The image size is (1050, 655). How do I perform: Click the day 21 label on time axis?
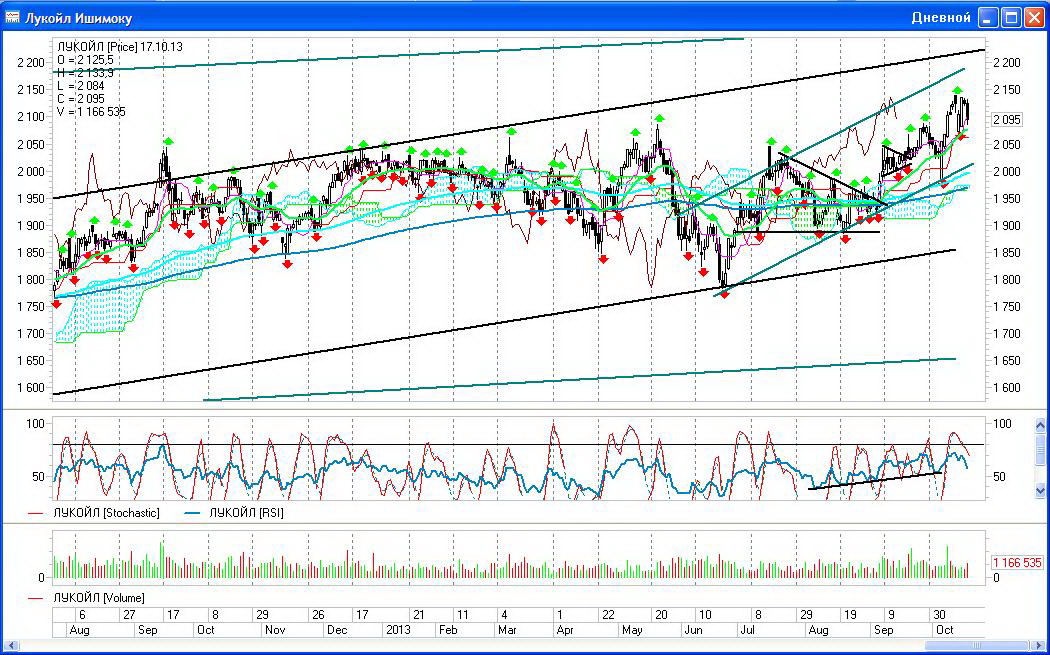[419, 615]
